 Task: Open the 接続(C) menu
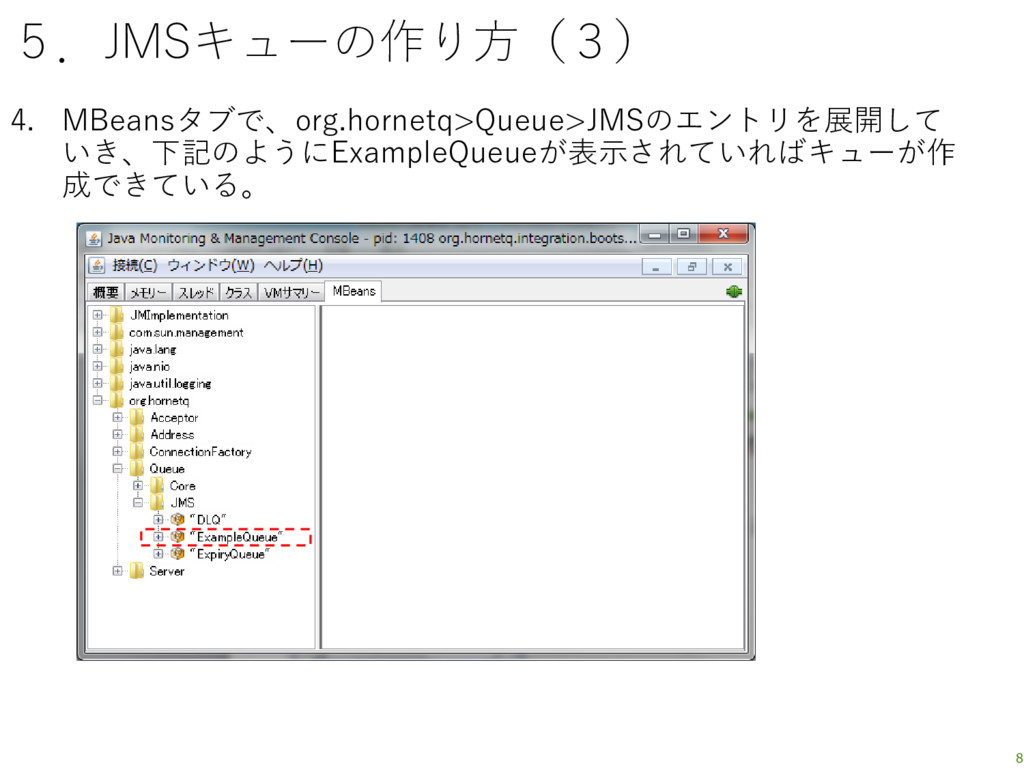(135, 266)
